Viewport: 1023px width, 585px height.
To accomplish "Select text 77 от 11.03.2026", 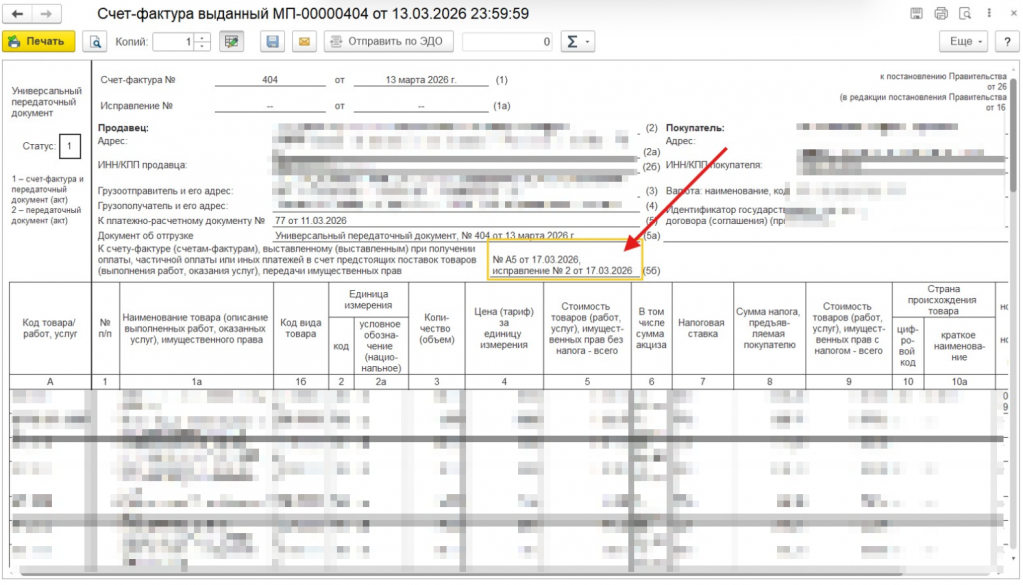I will [311, 220].
